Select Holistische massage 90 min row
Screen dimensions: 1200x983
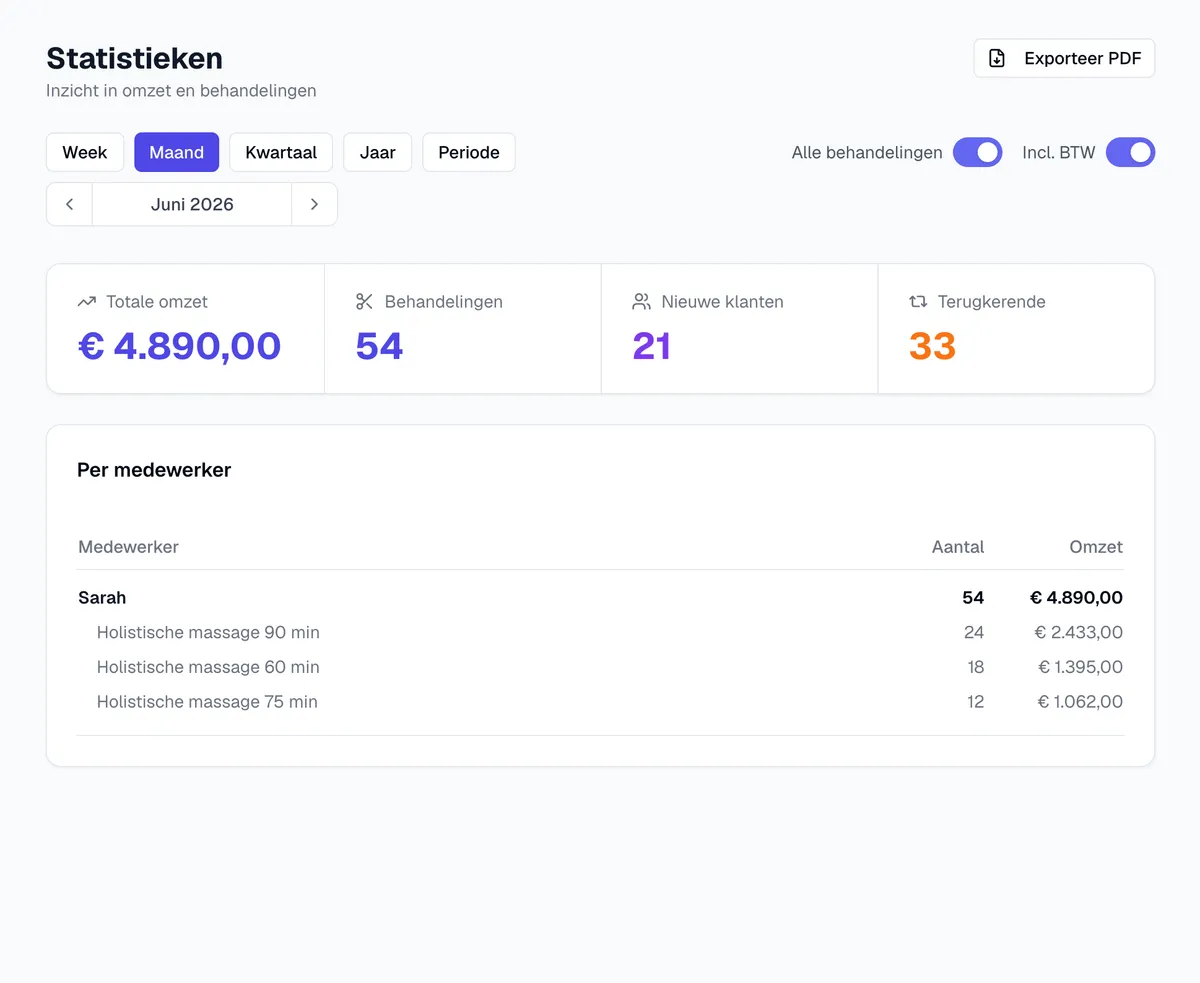click(600, 632)
